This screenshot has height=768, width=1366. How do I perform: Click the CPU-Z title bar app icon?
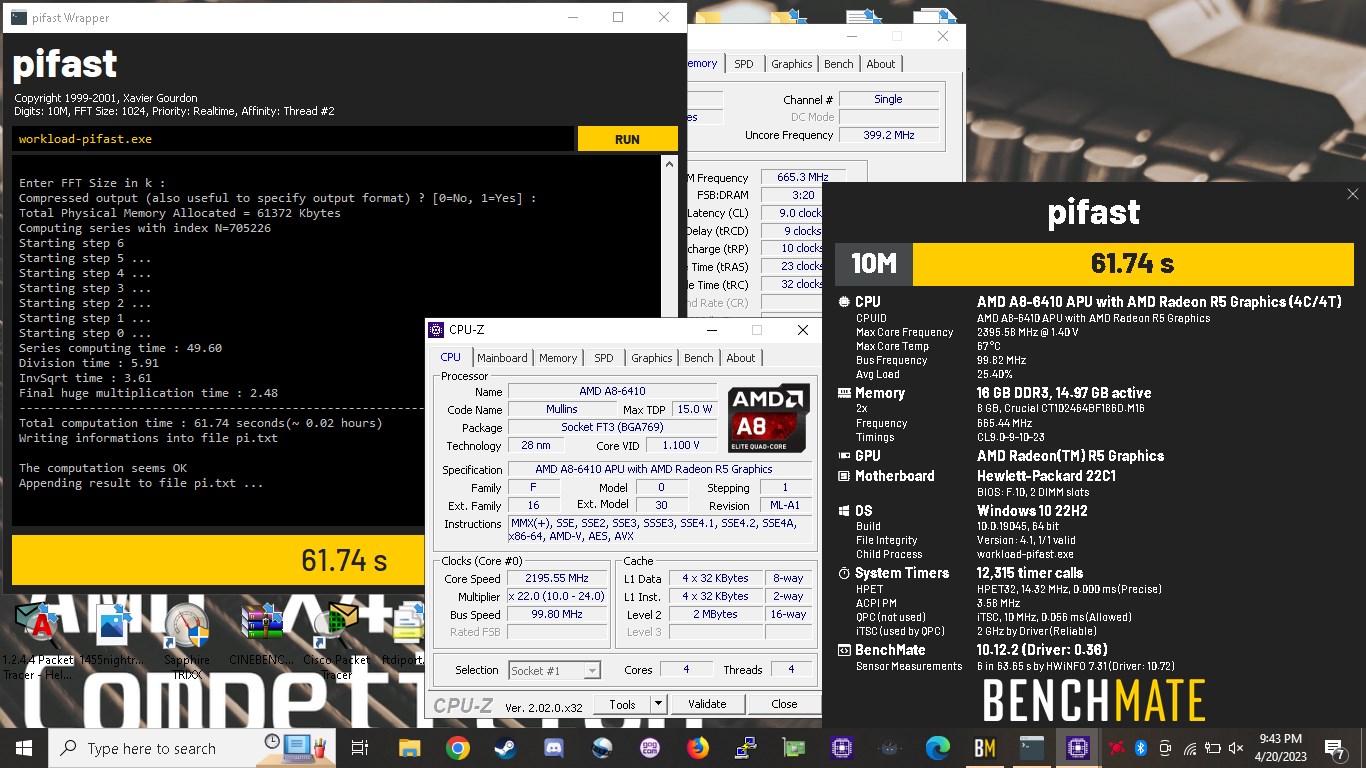436,330
